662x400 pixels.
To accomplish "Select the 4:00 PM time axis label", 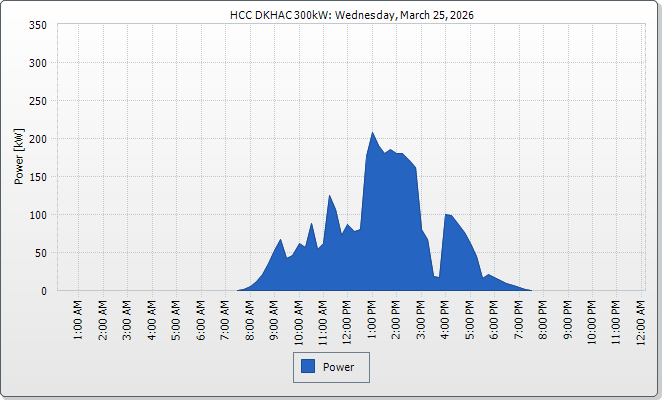I will 445,318.
